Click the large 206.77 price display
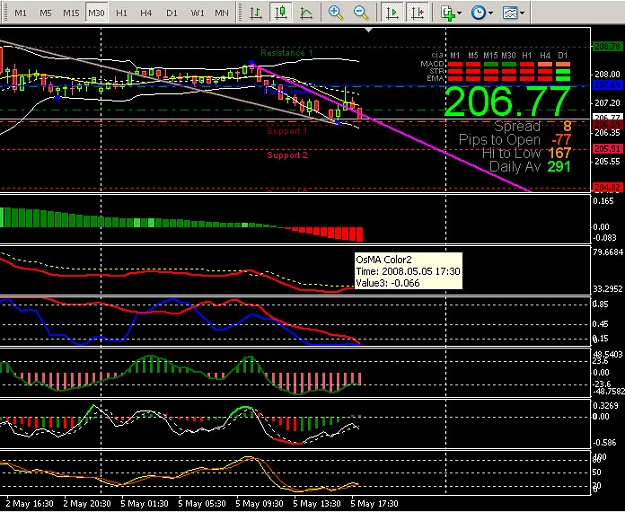 tap(507, 102)
